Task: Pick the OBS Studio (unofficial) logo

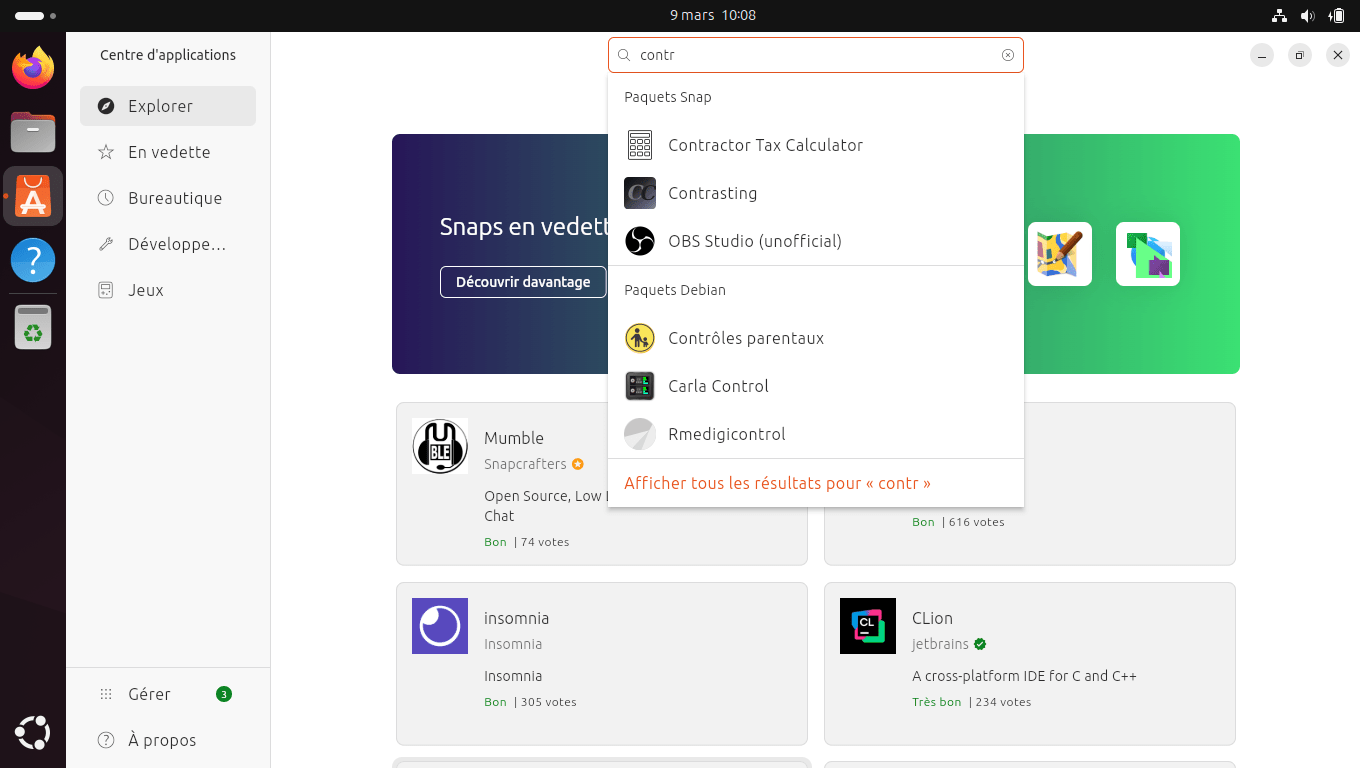Action: pos(640,241)
